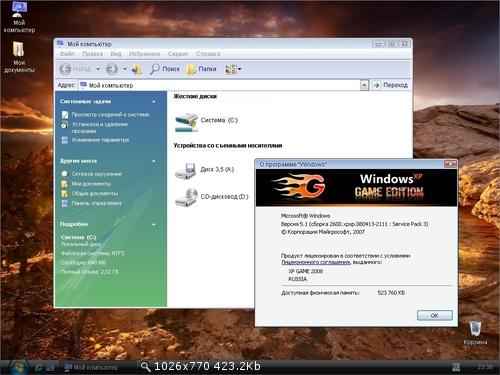Open the Recycle Bin icon on desktop
The height and width of the screenshot is (375, 500).
coord(475,333)
